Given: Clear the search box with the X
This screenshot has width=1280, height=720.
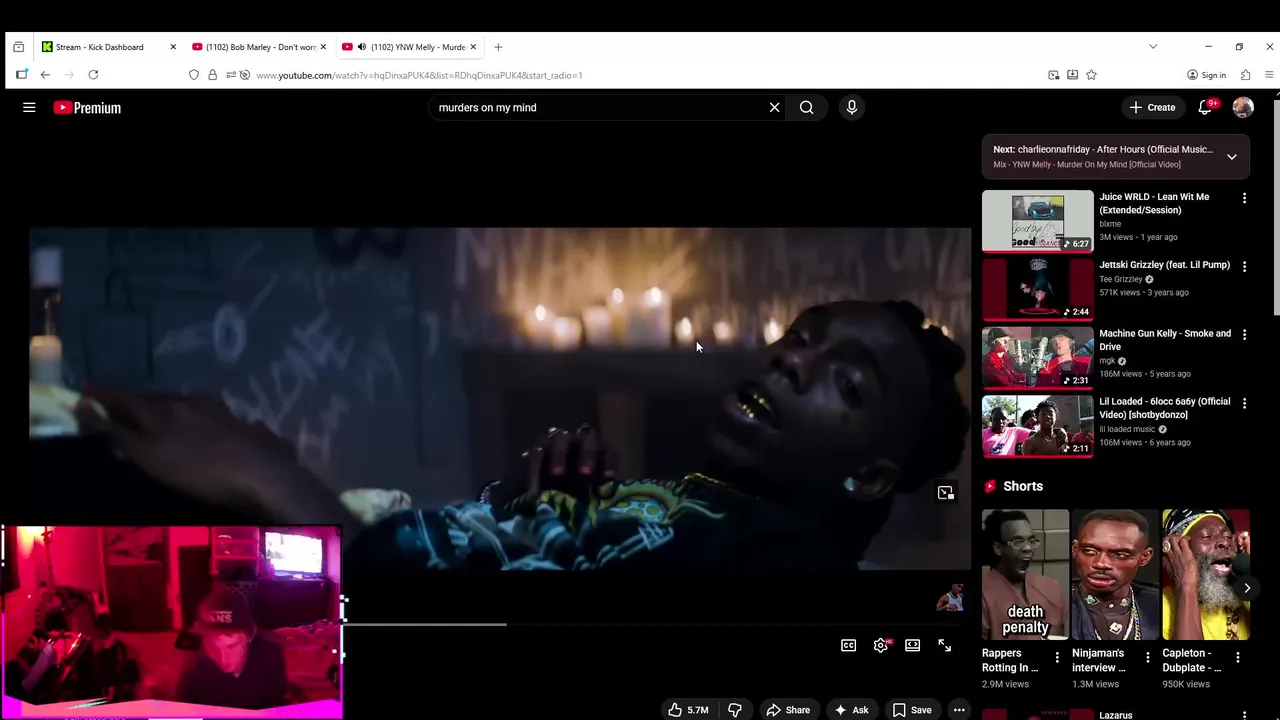Looking at the screenshot, I should (774, 107).
